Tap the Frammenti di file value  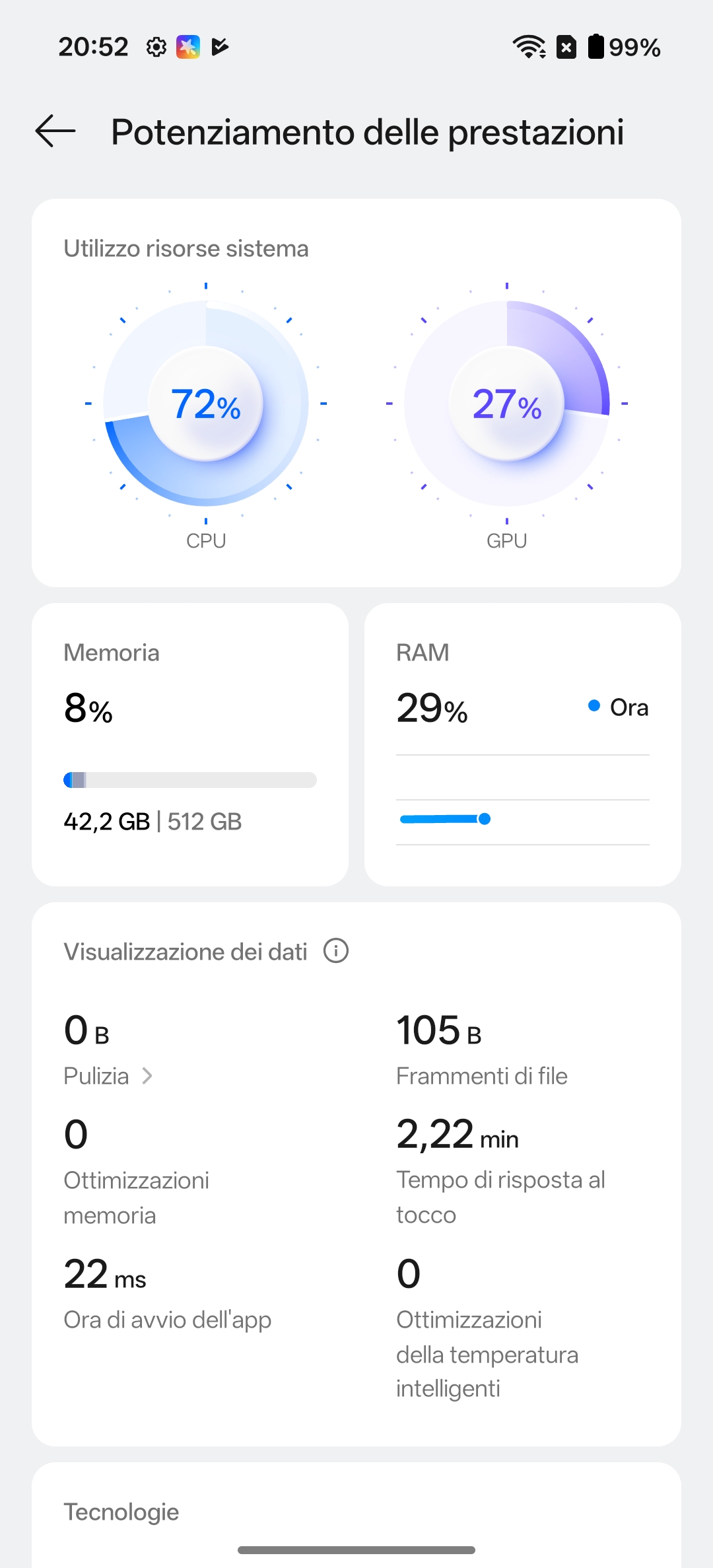click(438, 1030)
